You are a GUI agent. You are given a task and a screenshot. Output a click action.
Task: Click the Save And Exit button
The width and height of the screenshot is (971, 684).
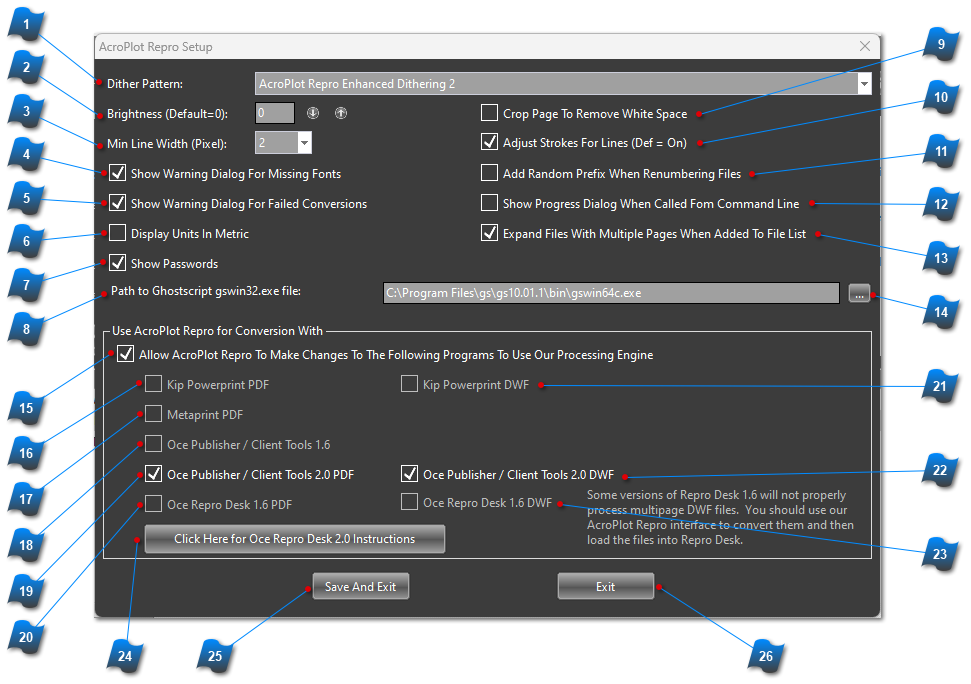click(360, 586)
